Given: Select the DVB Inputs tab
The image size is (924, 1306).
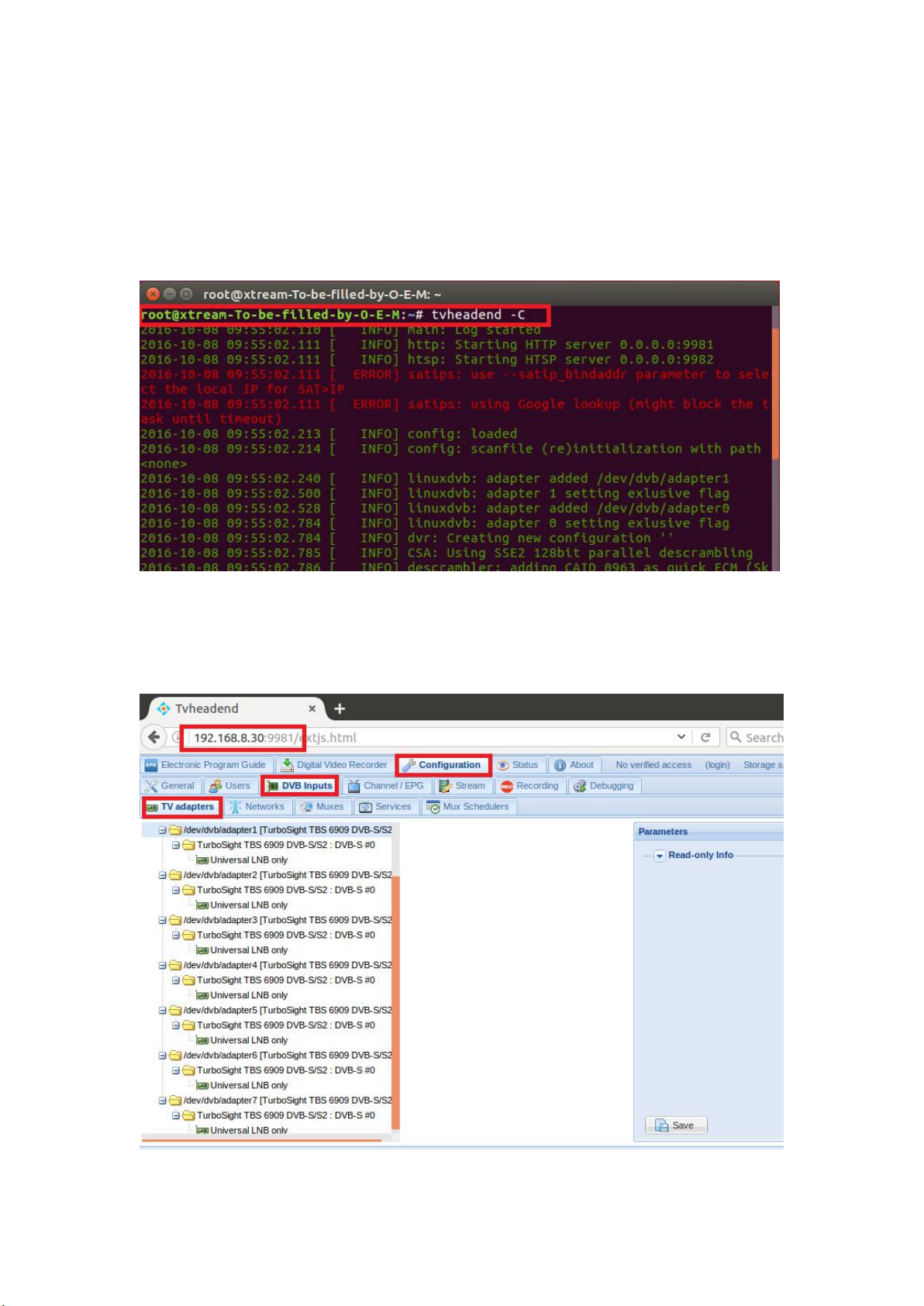Looking at the screenshot, I should (299, 786).
